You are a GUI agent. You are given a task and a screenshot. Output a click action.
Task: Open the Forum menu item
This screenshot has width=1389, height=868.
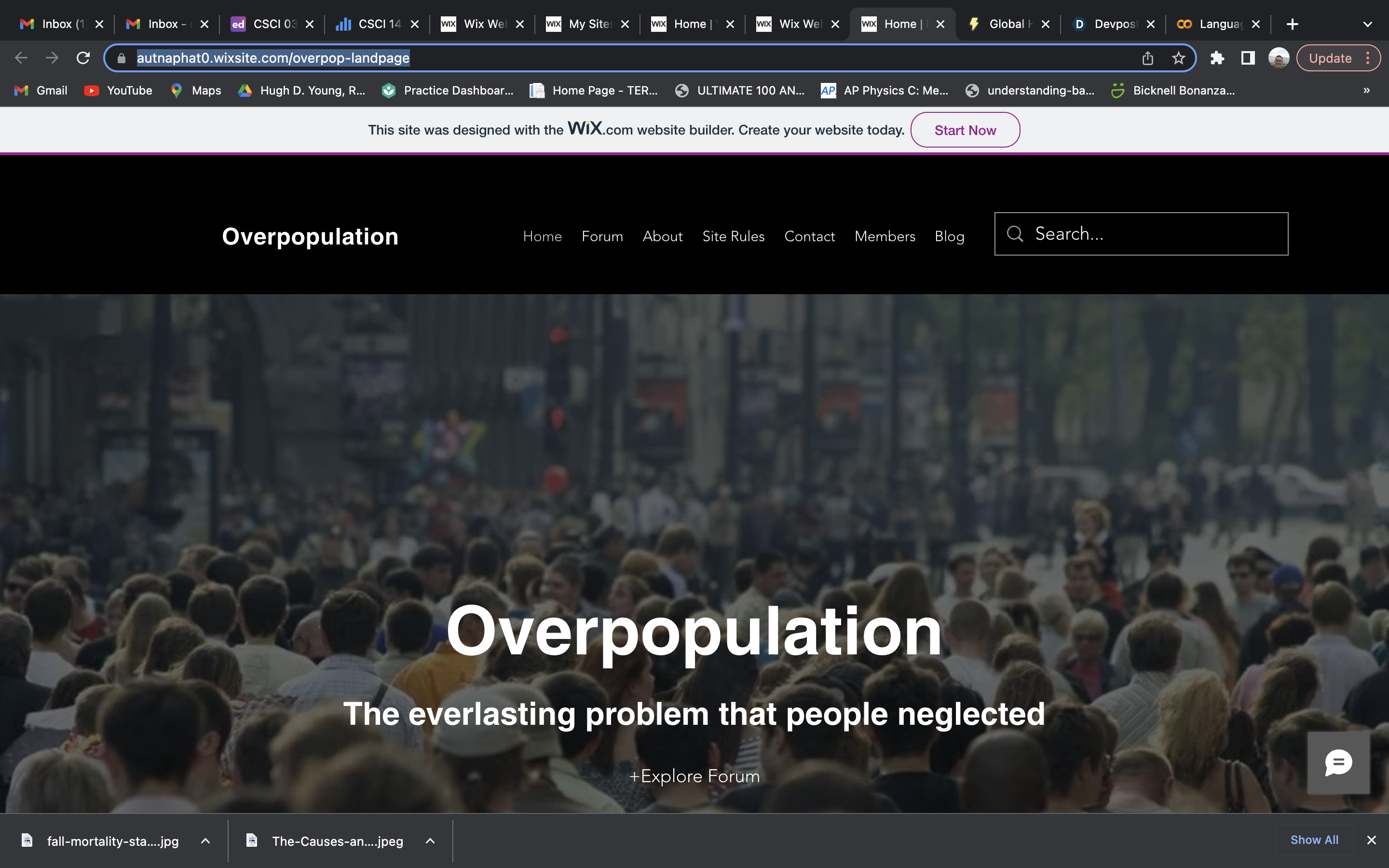[x=602, y=236]
